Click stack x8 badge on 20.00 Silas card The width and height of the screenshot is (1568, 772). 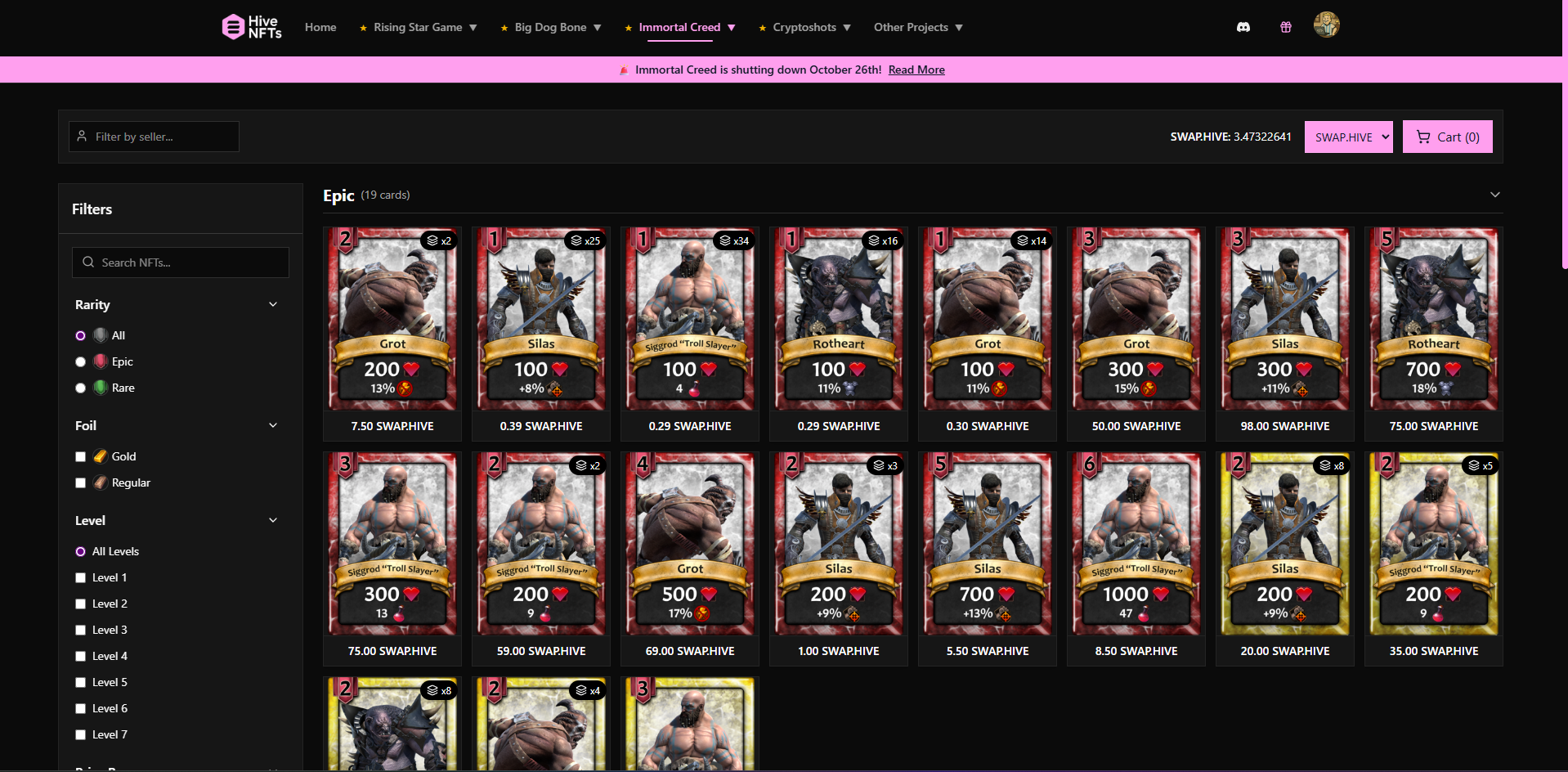(x=1332, y=465)
